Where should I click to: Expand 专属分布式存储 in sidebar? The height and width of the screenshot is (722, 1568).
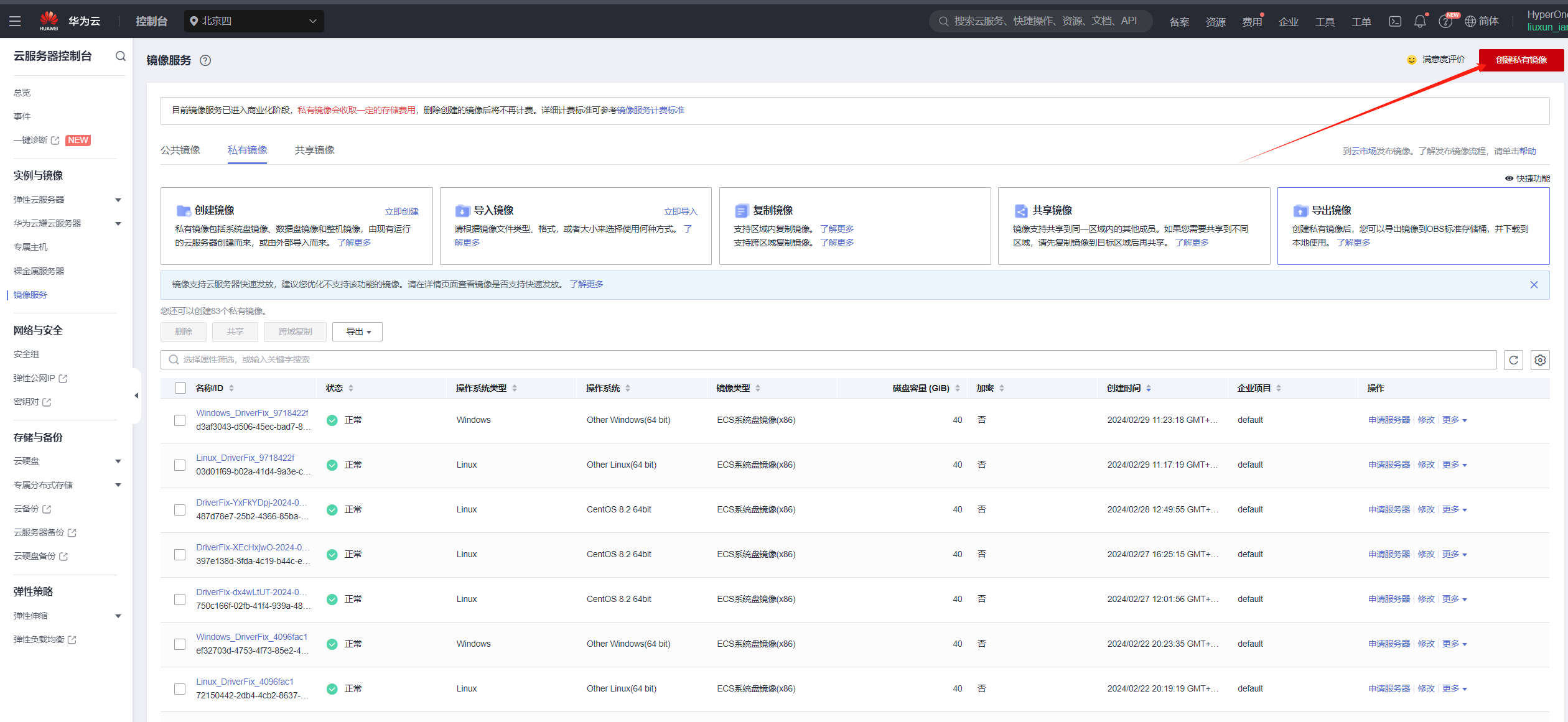tap(118, 485)
